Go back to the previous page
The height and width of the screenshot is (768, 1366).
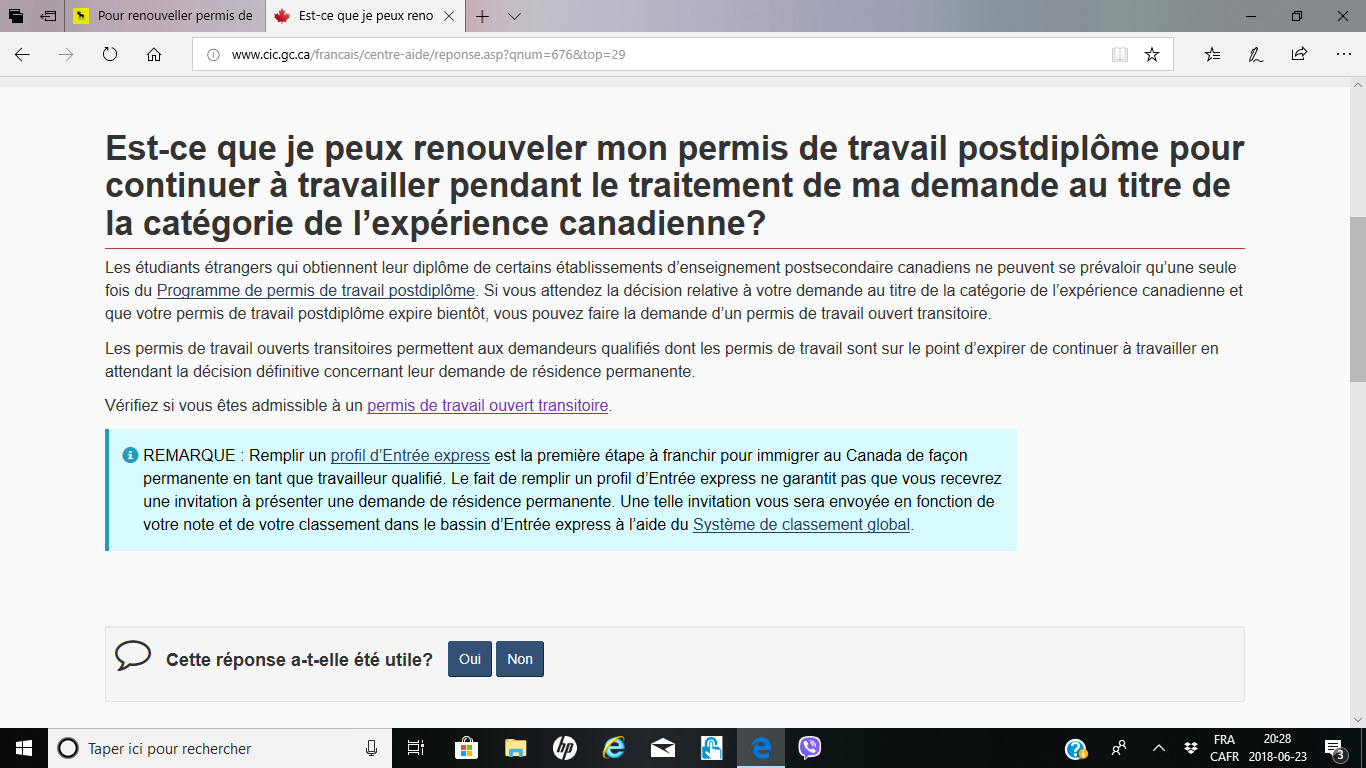(22, 55)
